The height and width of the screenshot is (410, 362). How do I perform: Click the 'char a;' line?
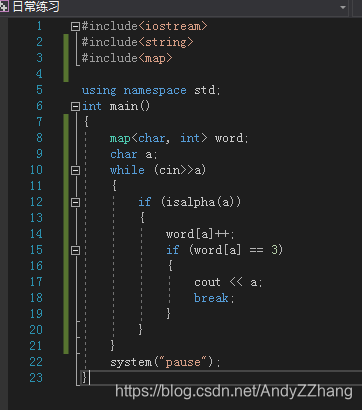[x=134, y=154]
